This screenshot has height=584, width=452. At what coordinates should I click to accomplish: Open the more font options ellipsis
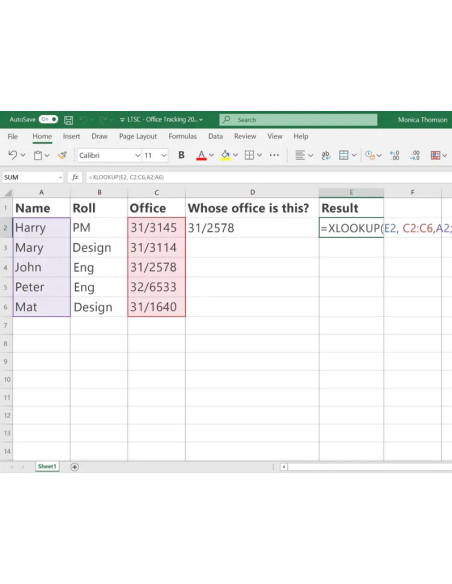click(274, 155)
